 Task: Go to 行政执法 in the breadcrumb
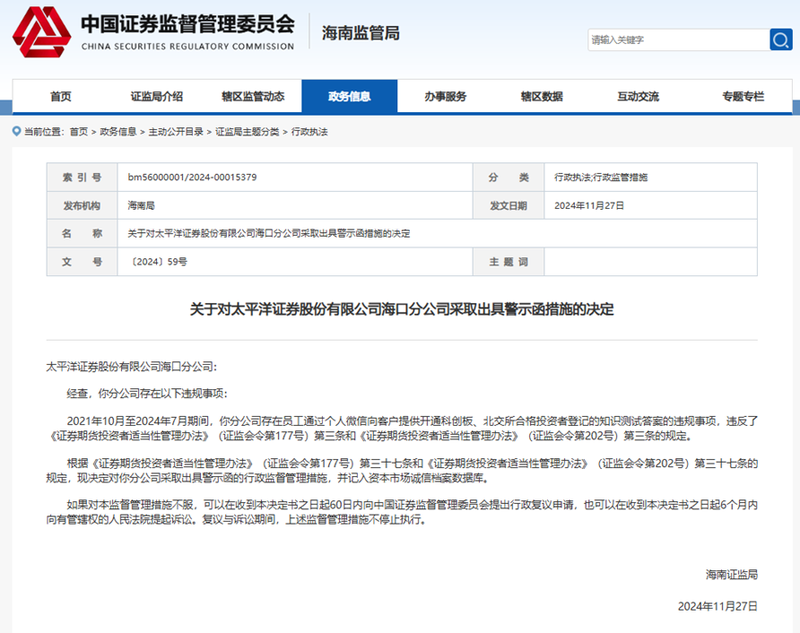click(309, 132)
